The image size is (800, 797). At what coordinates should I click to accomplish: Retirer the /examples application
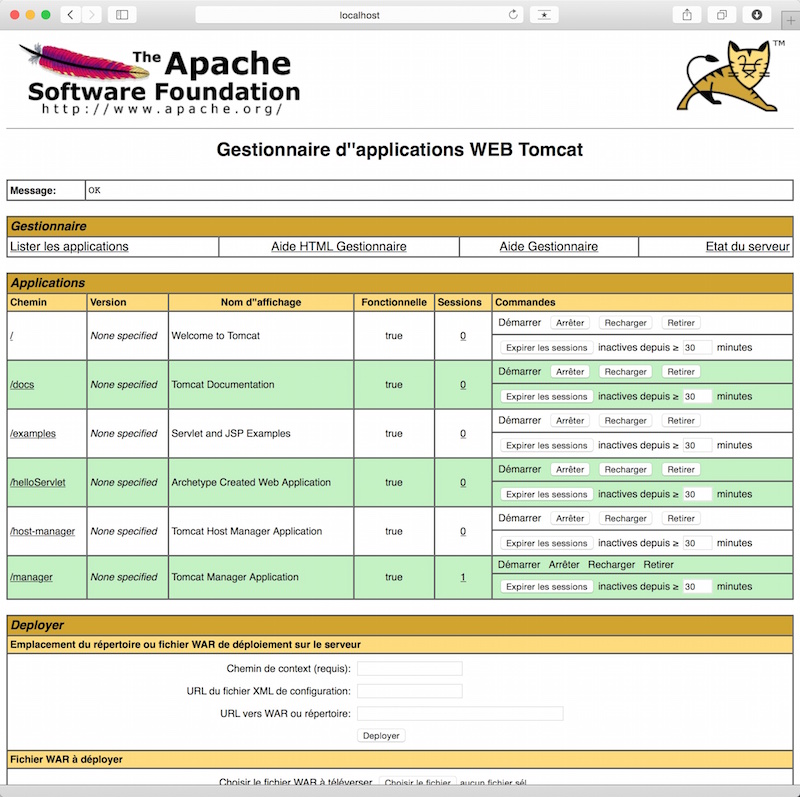click(681, 421)
